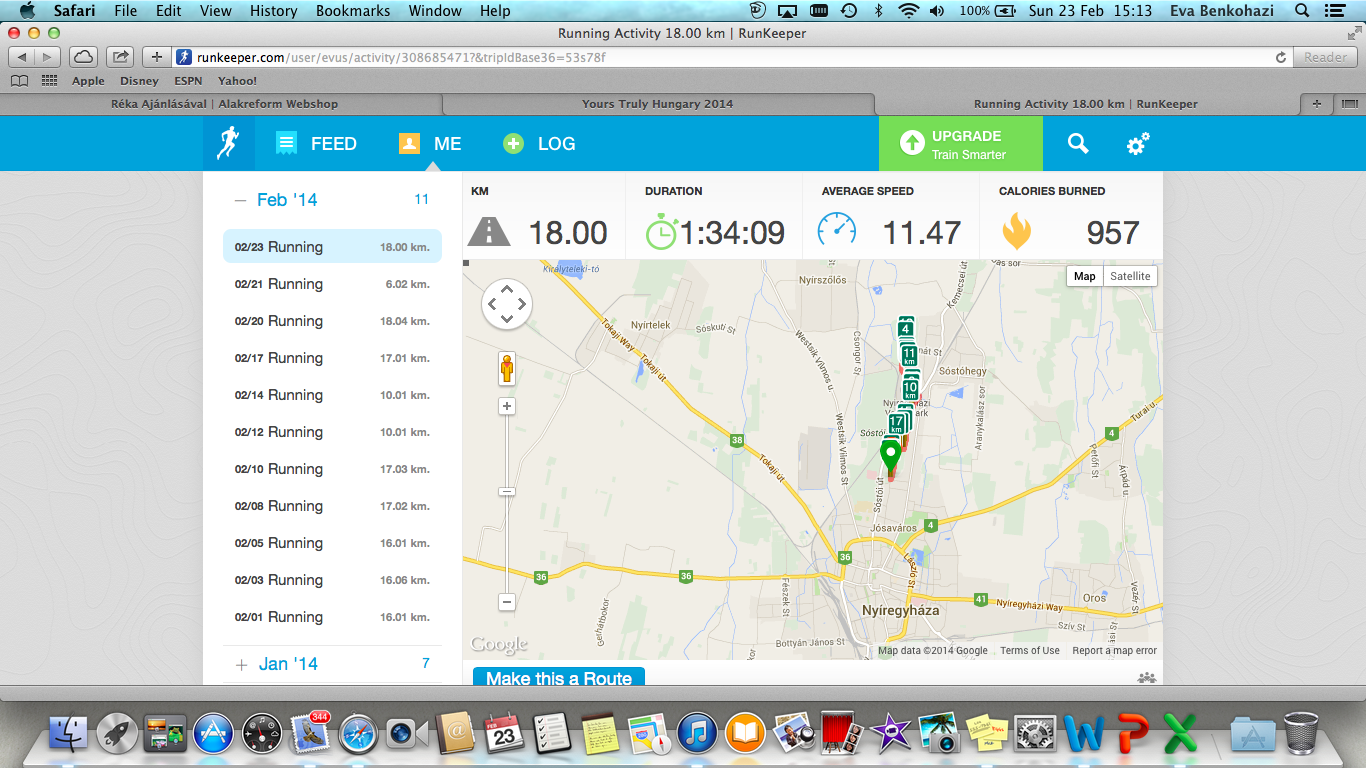Select the 02/01 Running 16.01 km activity
Screen dimensions: 1366x768
pyautogui.click(x=332, y=617)
